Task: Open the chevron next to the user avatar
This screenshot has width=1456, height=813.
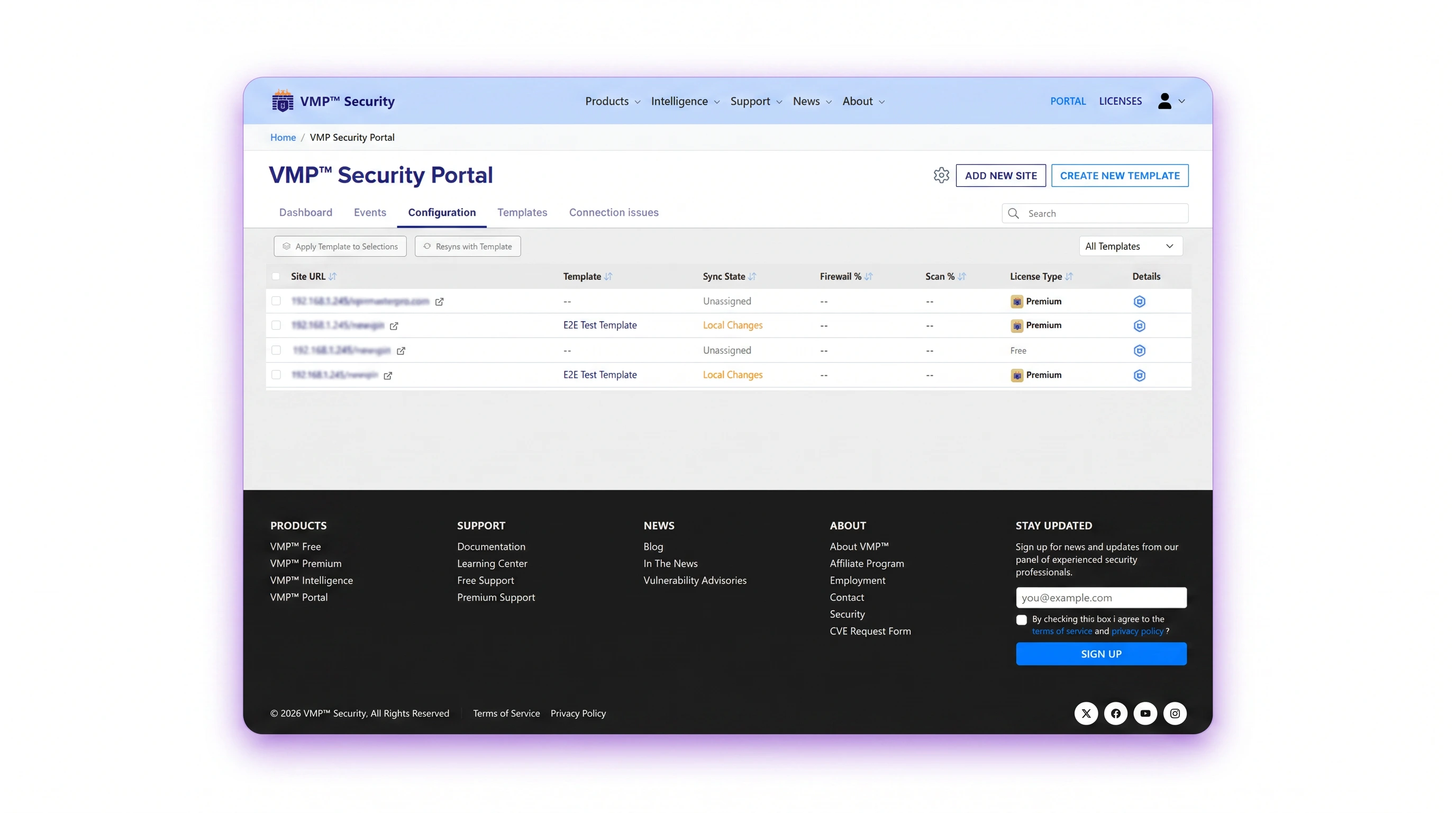Action: [x=1181, y=101]
